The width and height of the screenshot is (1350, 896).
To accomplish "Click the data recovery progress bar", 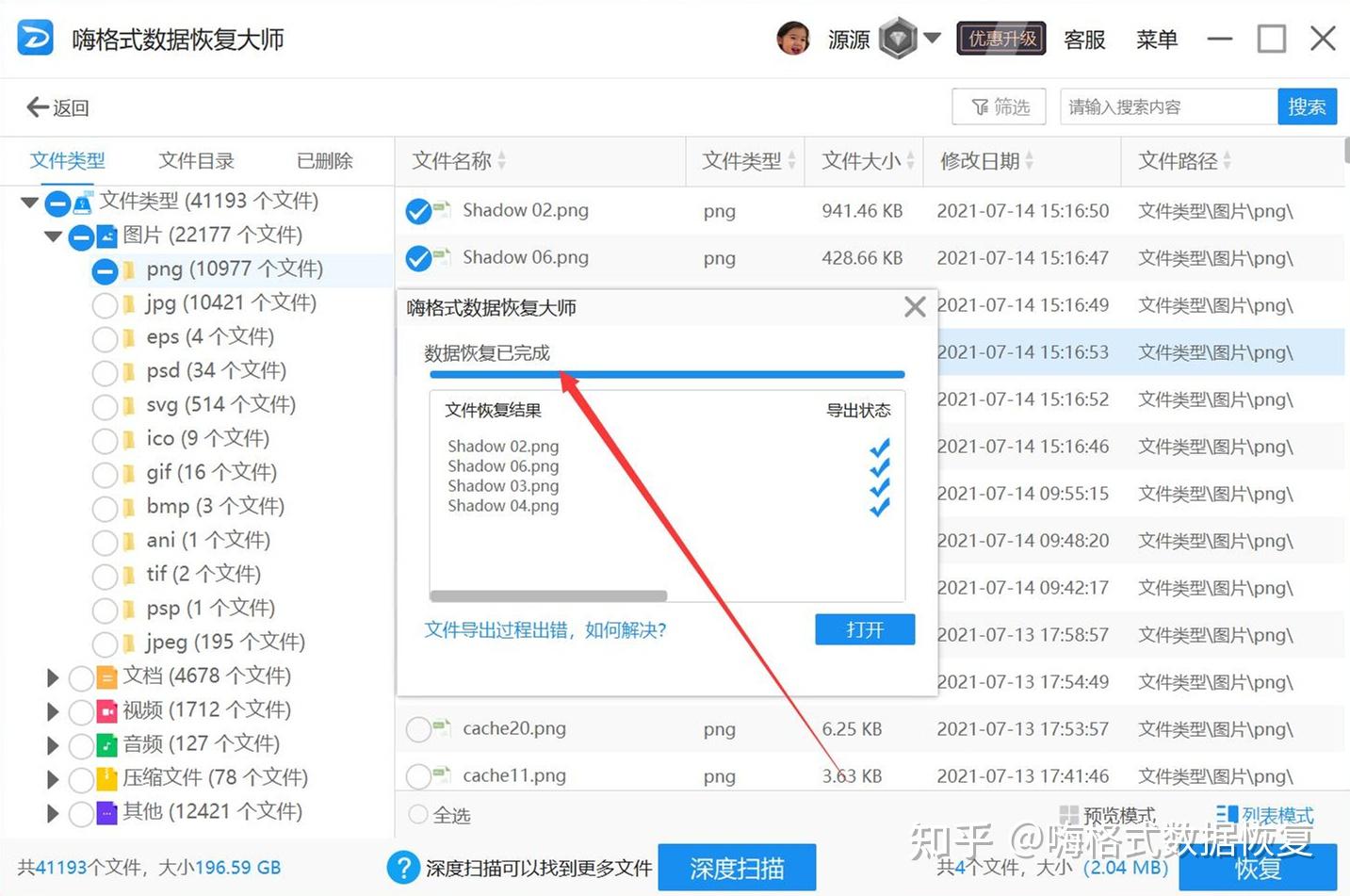I will [666, 374].
